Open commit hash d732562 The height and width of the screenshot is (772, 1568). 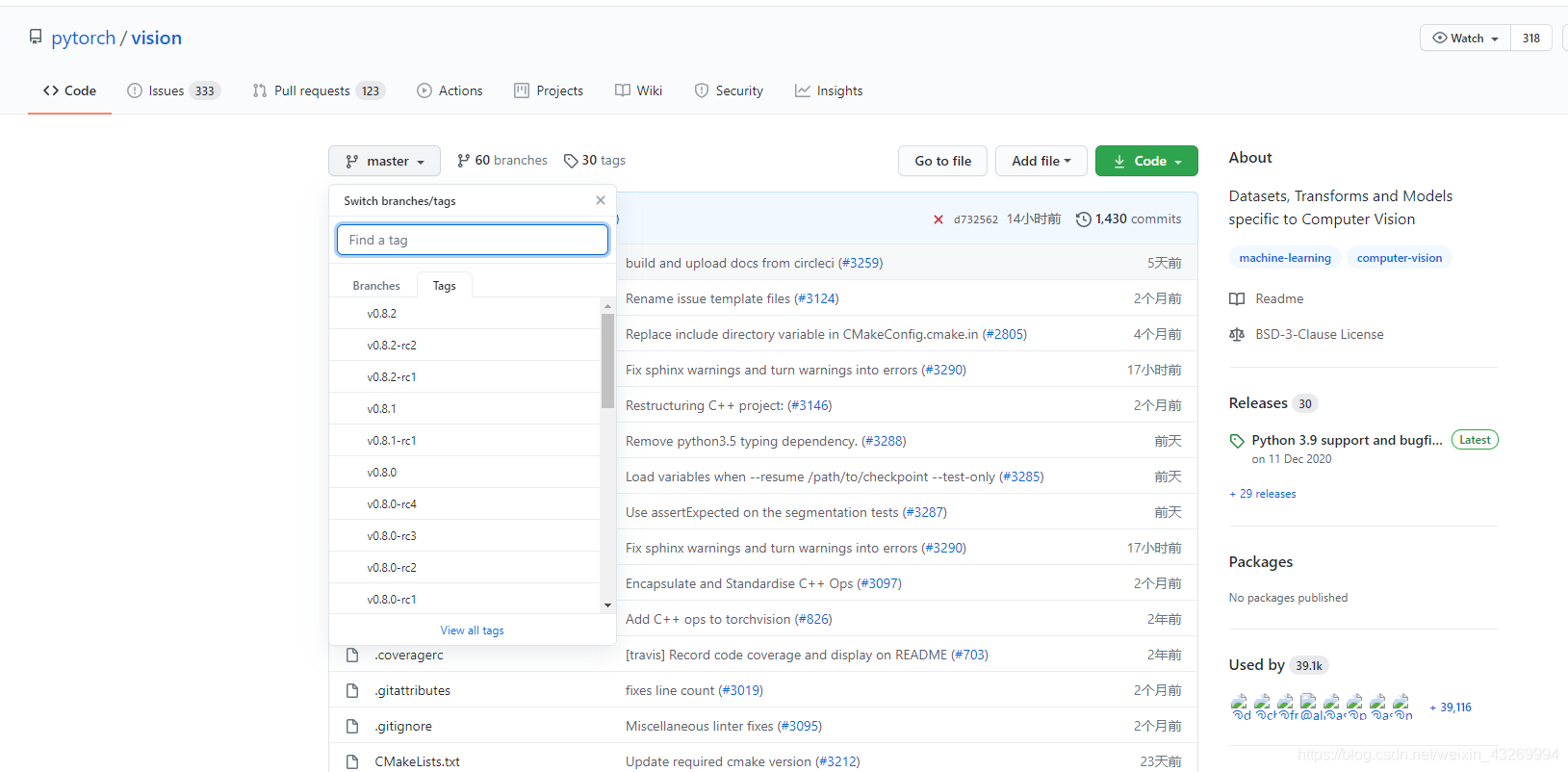pos(975,219)
